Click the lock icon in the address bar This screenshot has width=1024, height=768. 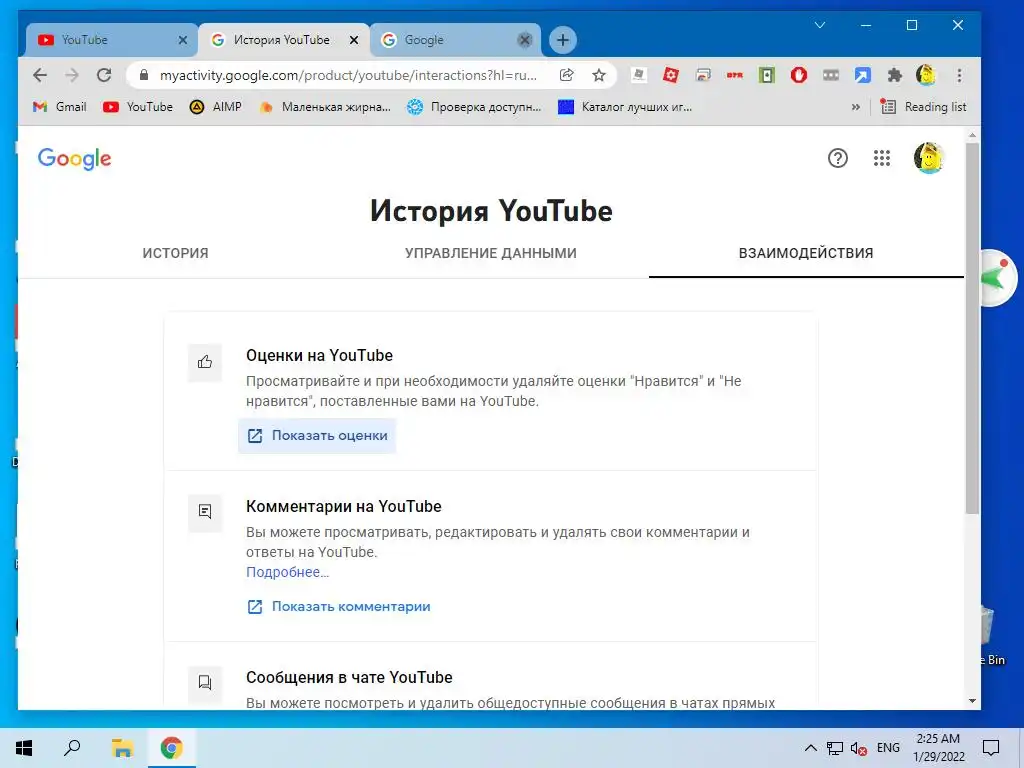coord(144,75)
